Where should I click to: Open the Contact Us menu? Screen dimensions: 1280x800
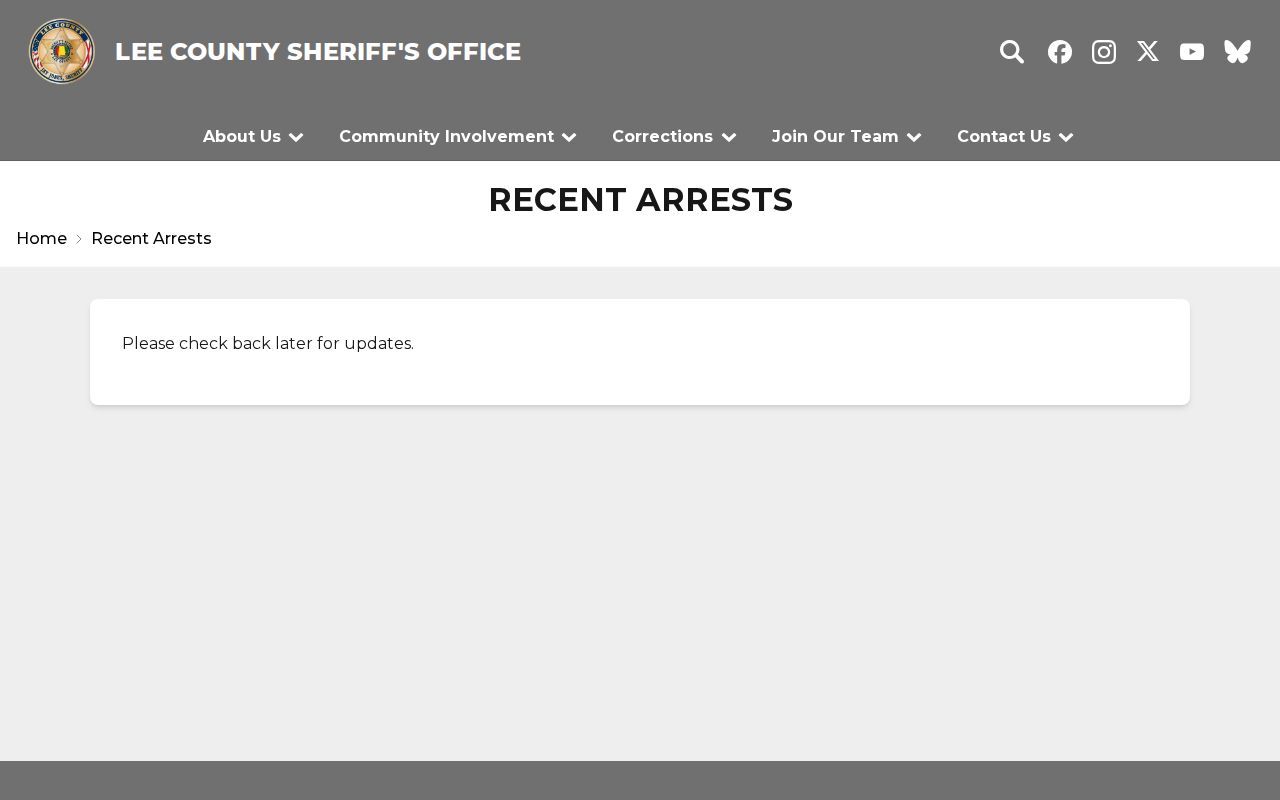point(1004,136)
